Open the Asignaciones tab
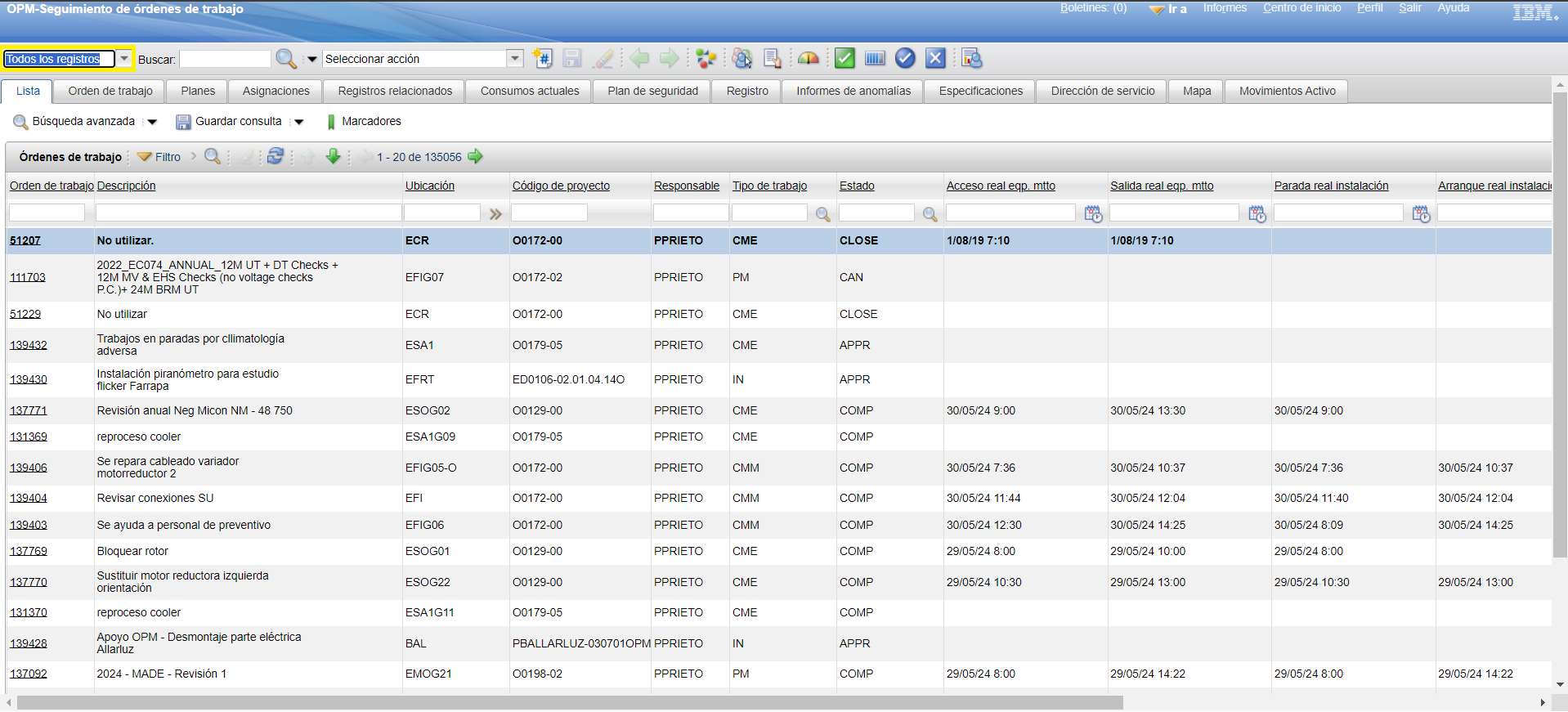Screen dimensions: 1568x712 tap(276, 91)
